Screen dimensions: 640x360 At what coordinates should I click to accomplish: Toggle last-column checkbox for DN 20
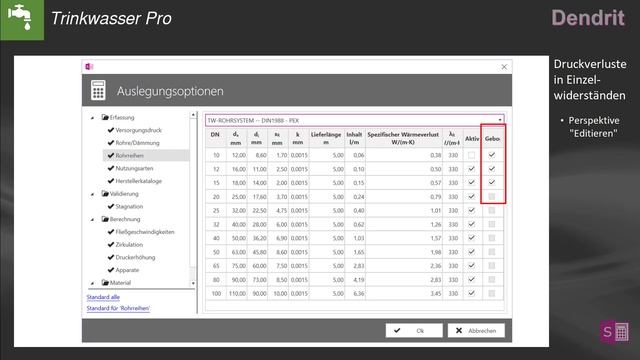point(492,196)
